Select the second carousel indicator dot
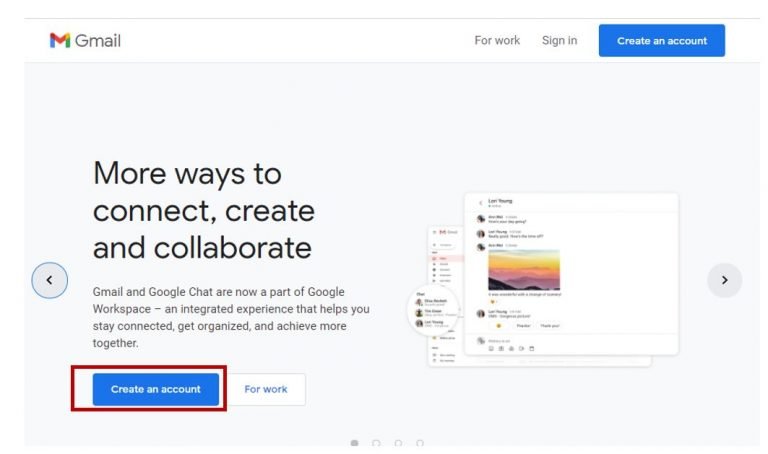768x454 pixels. [376, 443]
